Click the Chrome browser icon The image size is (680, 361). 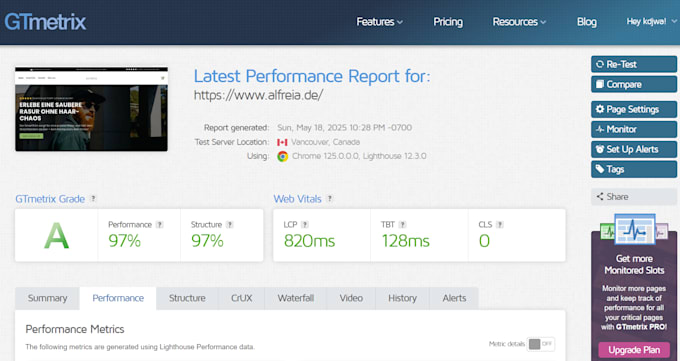[283, 156]
